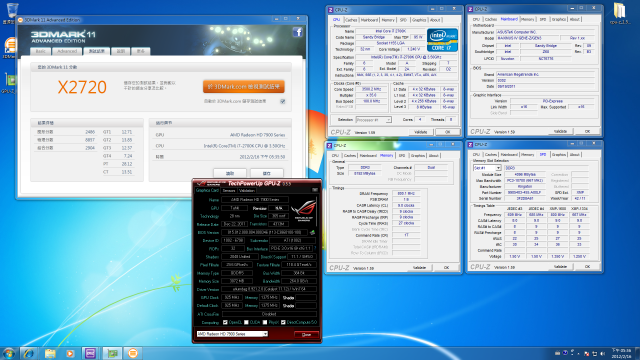
Task: Select the GPU-Z shortcut icon on the desktop
Action: pos(9,80)
